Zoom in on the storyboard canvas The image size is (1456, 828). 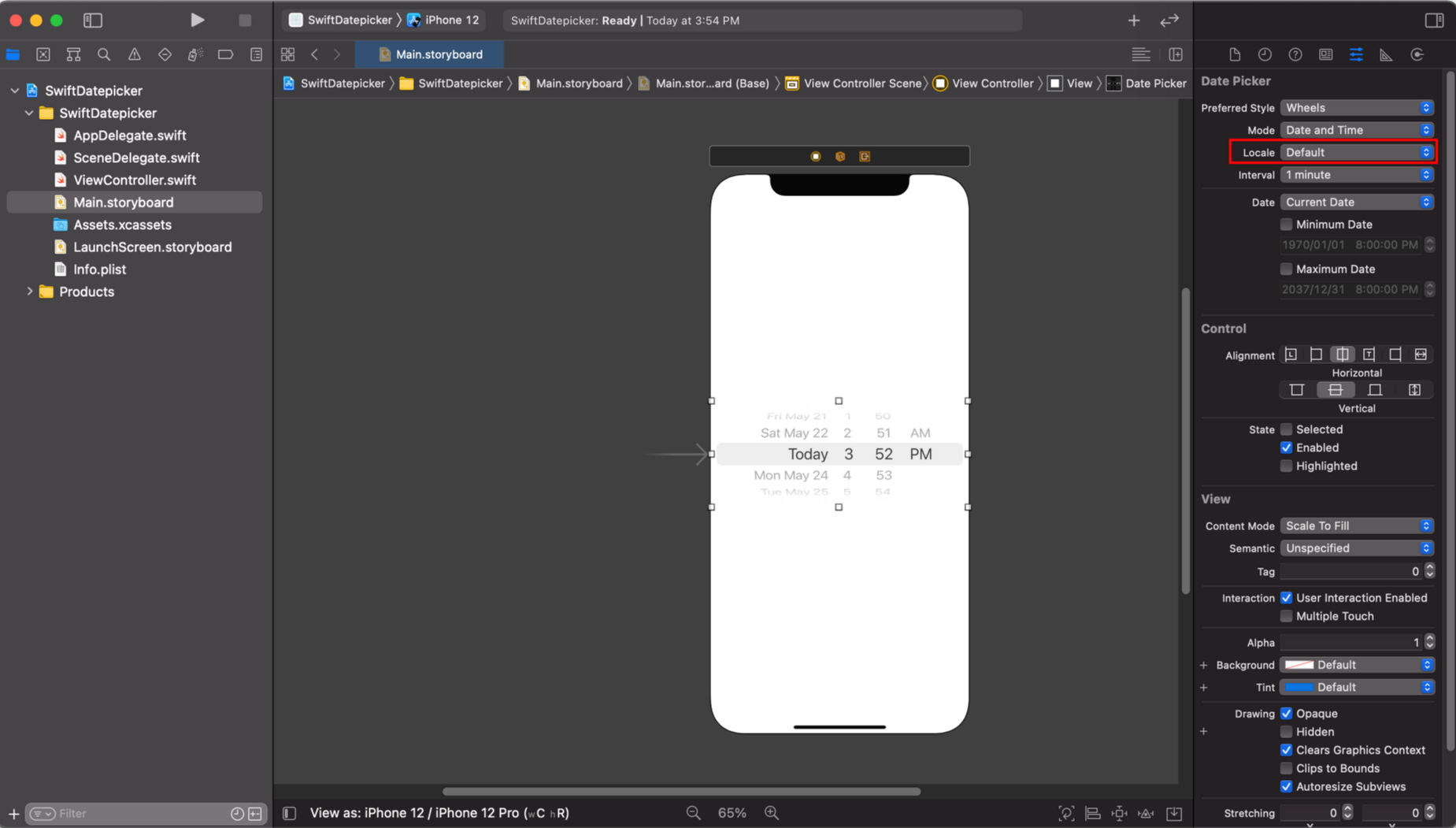pyautogui.click(x=772, y=813)
